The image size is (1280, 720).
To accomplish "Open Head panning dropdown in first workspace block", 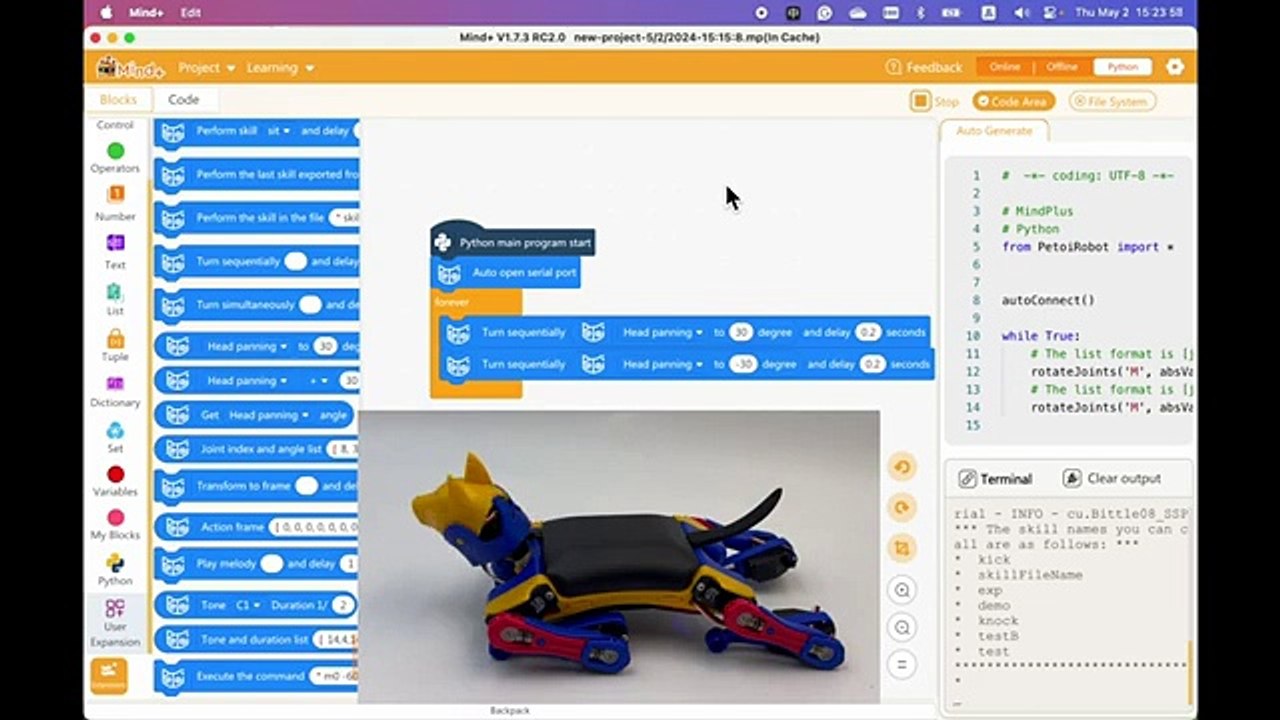I will pos(662,332).
